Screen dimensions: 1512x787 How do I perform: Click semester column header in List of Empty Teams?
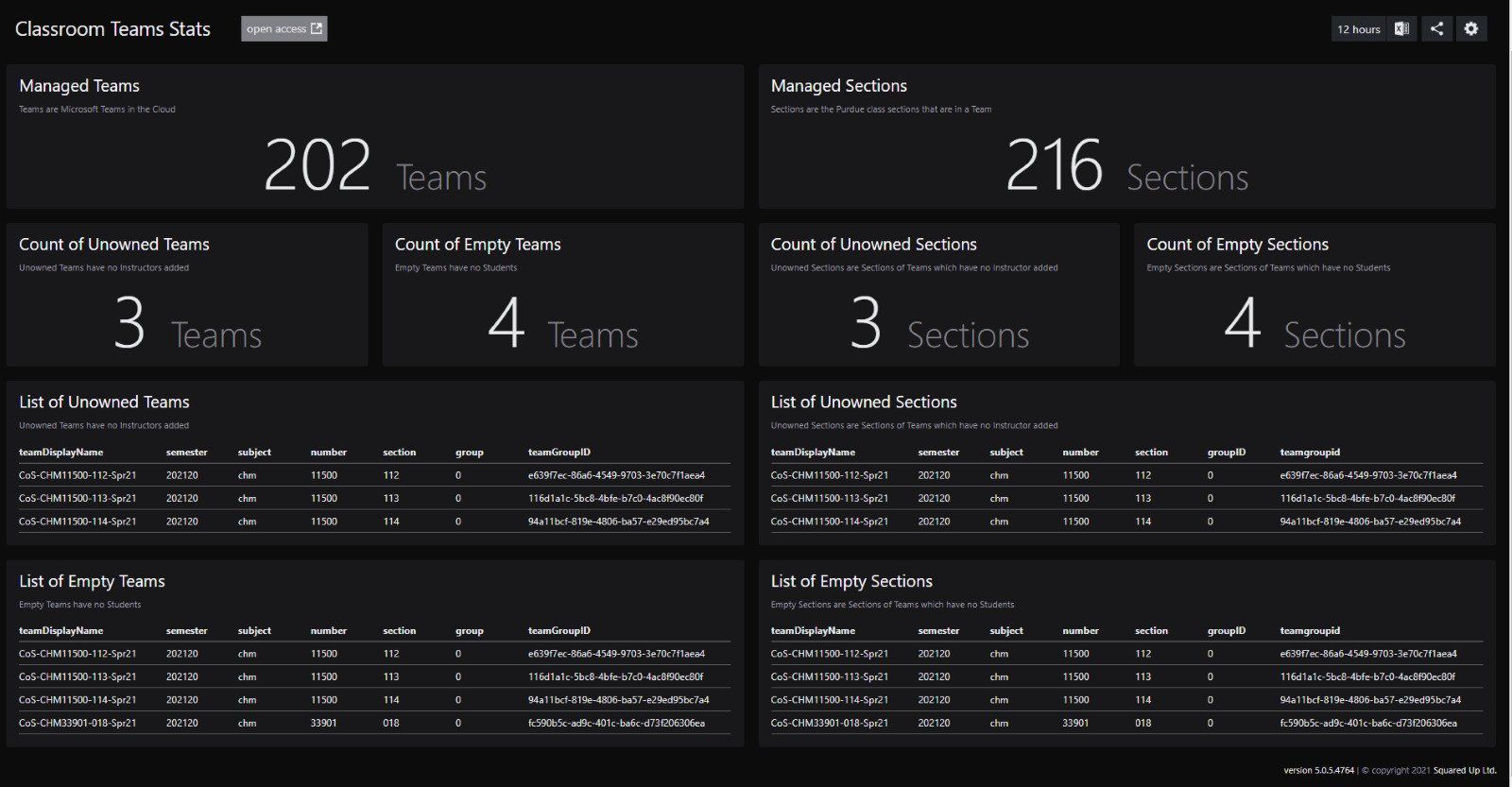click(x=186, y=631)
